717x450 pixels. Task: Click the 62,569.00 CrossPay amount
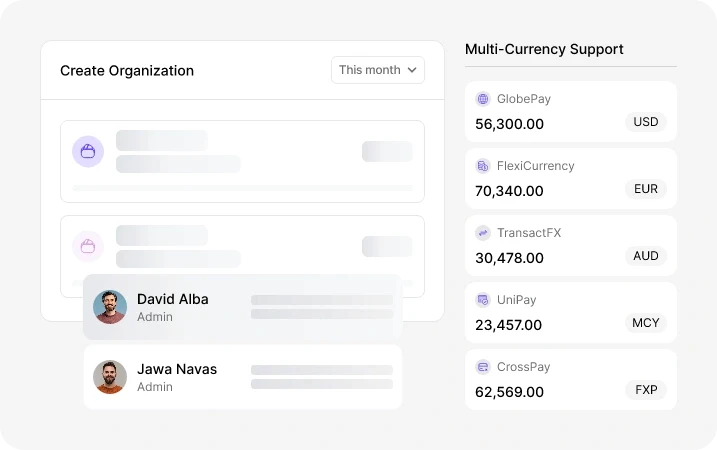click(x=509, y=392)
